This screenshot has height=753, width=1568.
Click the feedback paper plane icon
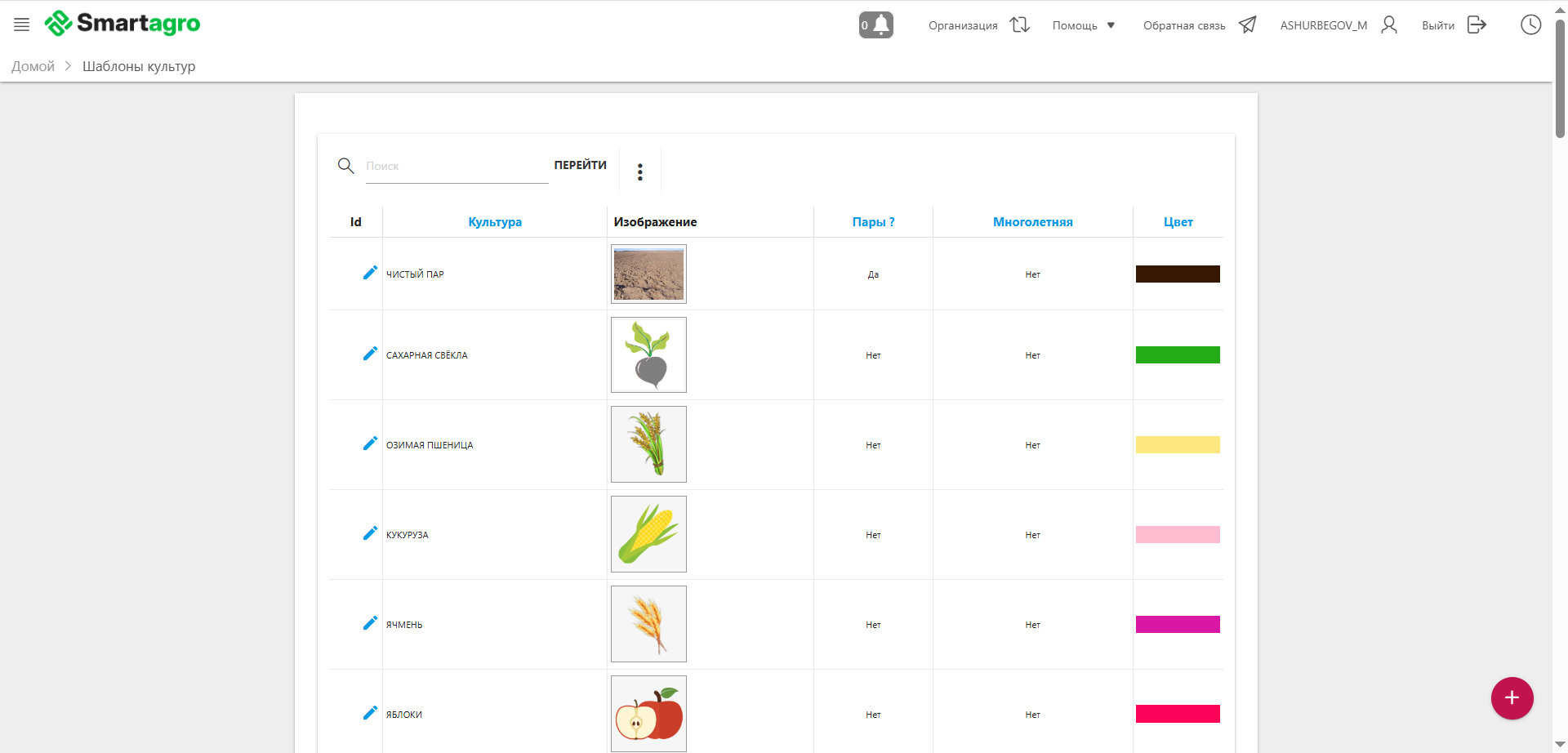click(1247, 25)
